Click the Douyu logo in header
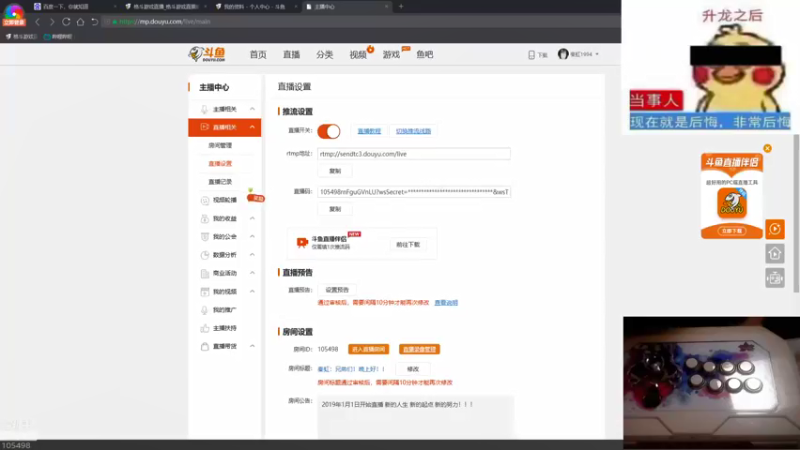Image resolution: width=800 pixels, height=450 pixels. point(207,54)
